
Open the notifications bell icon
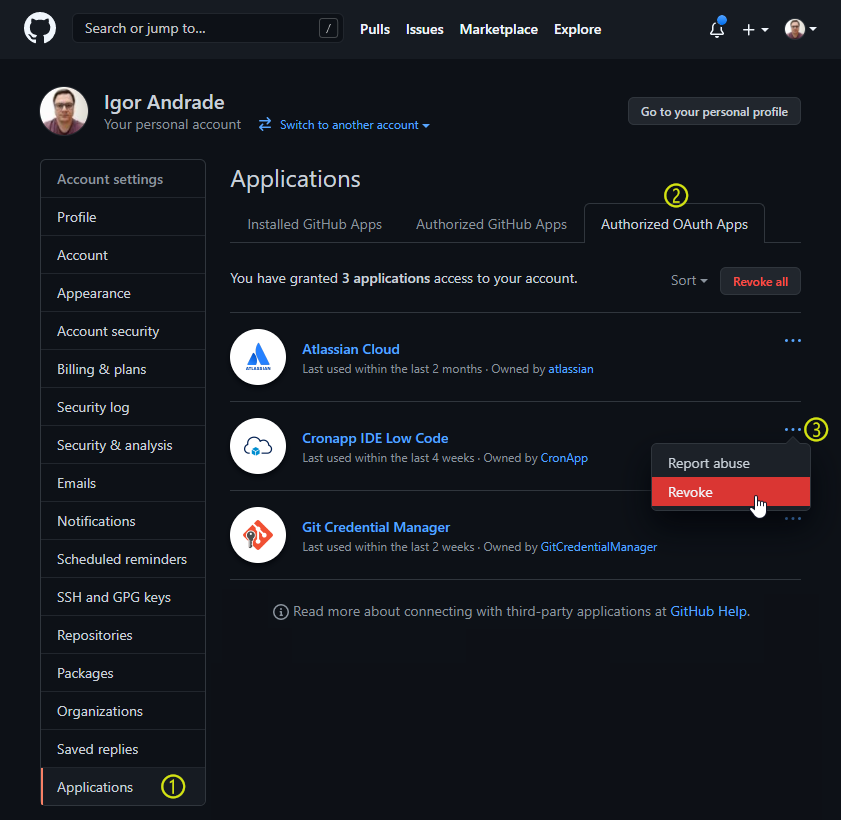717,29
